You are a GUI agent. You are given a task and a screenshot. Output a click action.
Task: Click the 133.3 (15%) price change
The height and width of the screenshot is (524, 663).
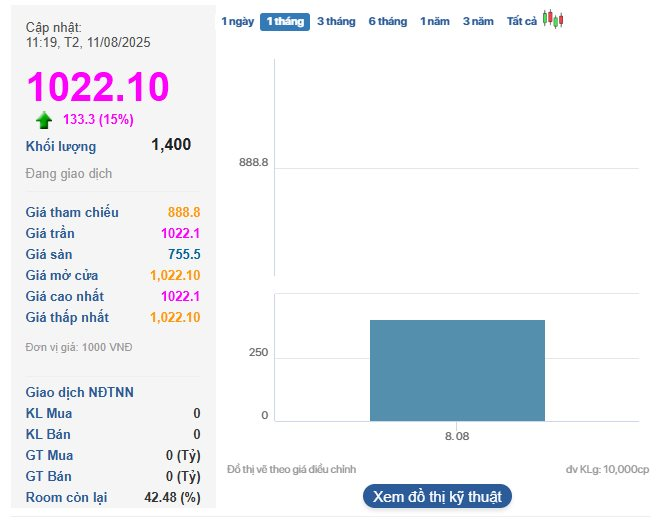point(98,119)
